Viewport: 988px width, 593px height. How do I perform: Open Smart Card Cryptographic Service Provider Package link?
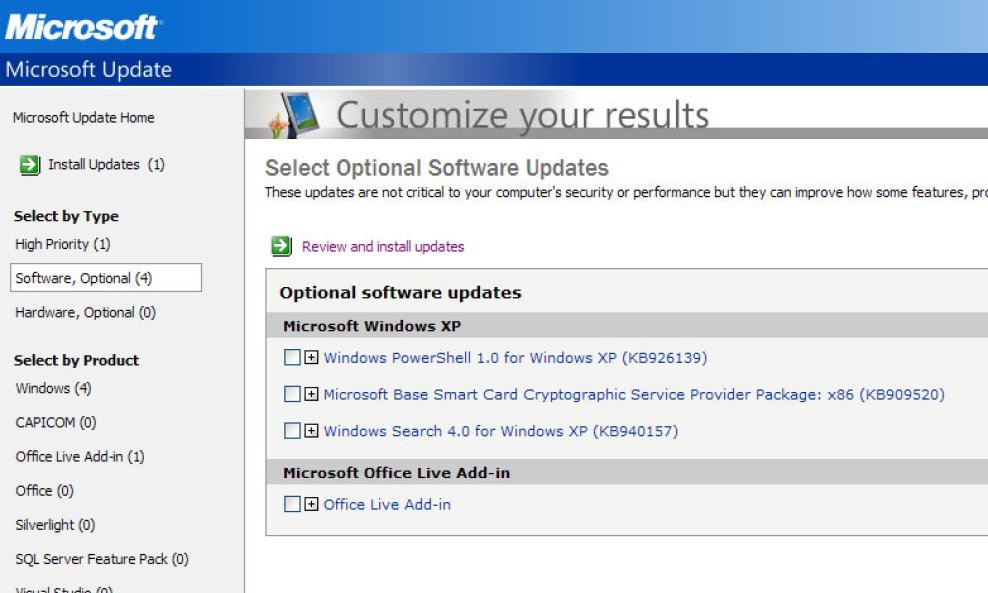(634, 394)
